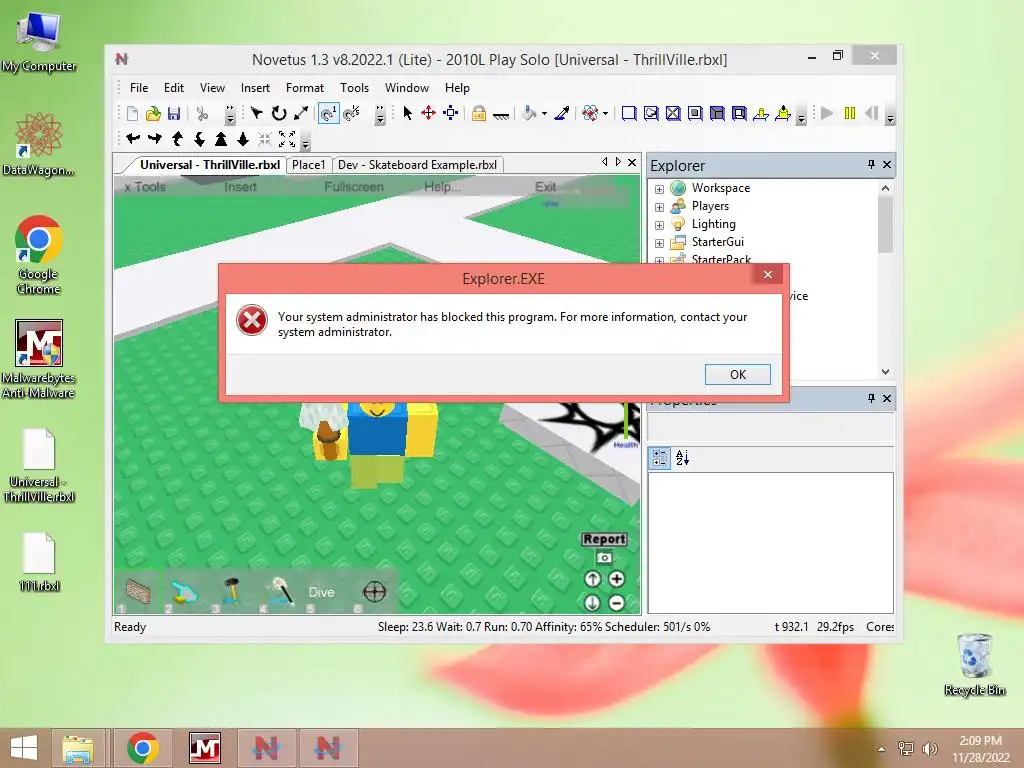Select the black arrow cursor tool

(x=408, y=114)
